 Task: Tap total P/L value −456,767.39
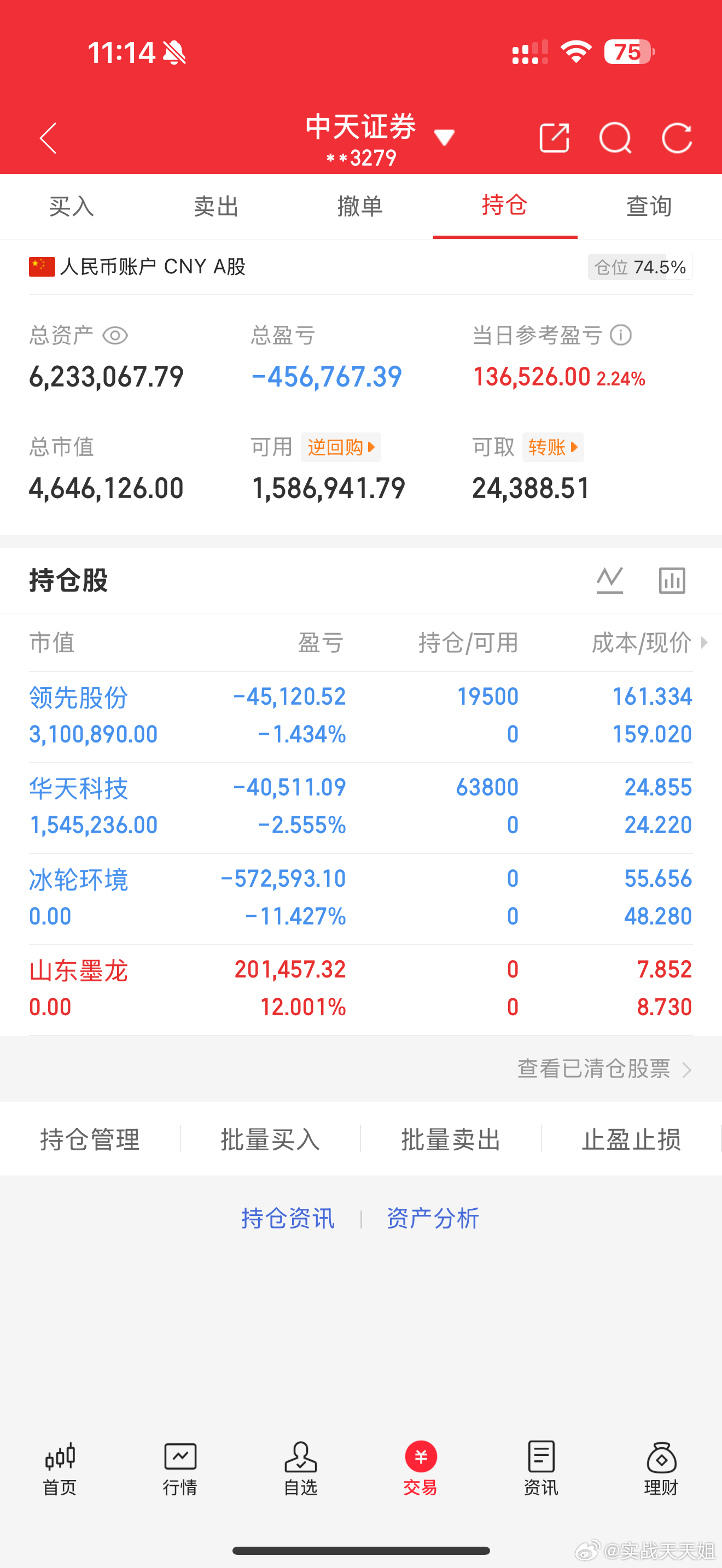tap(327, 377)
